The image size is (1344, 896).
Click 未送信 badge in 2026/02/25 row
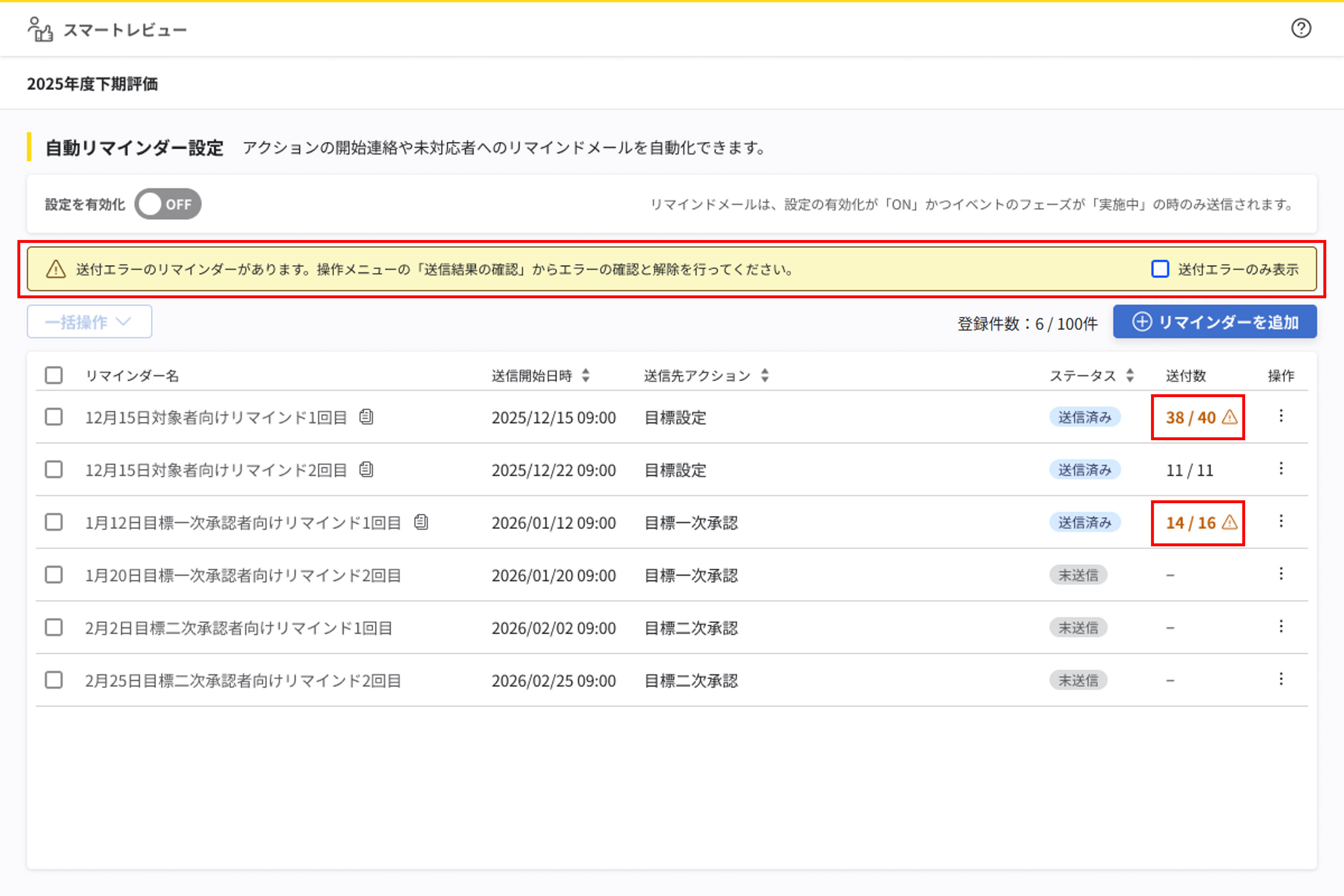pos(1078,680)
